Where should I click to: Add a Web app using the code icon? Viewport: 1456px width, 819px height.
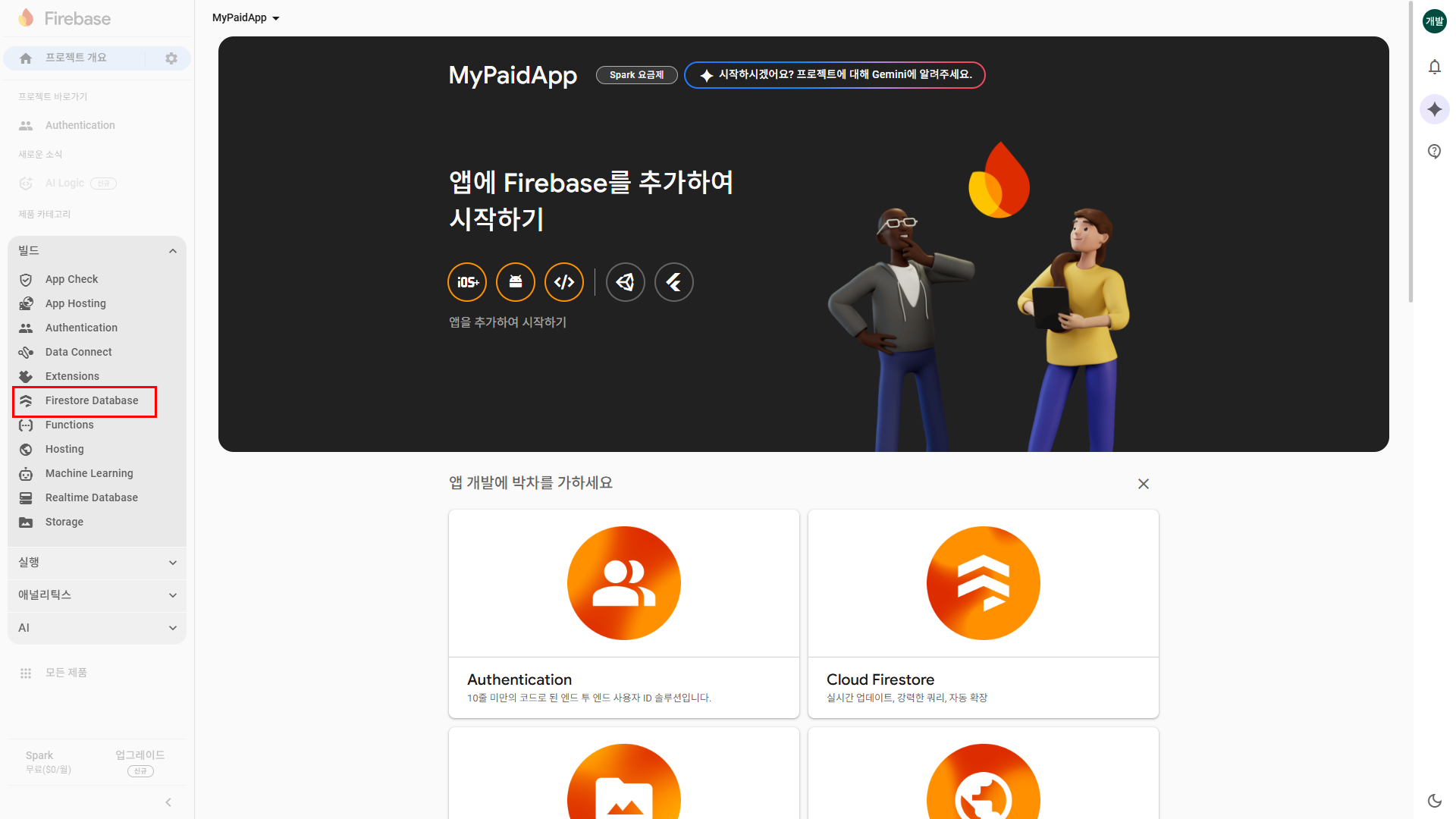(x=564, y=282)
